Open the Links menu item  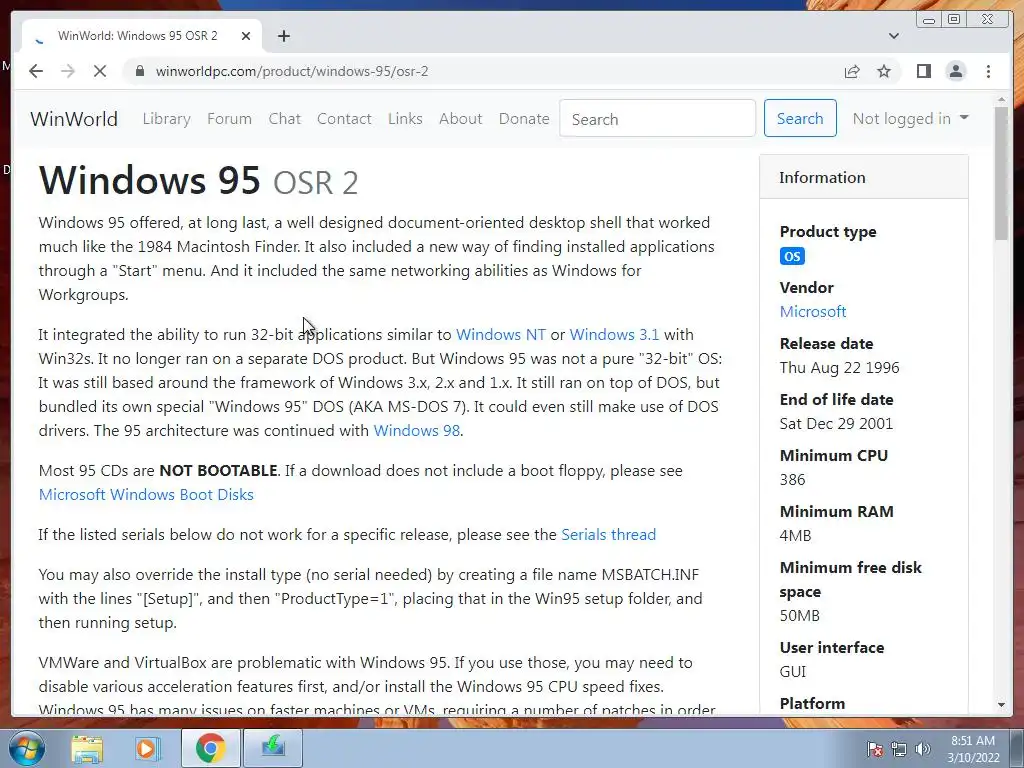tap(405, 119)
